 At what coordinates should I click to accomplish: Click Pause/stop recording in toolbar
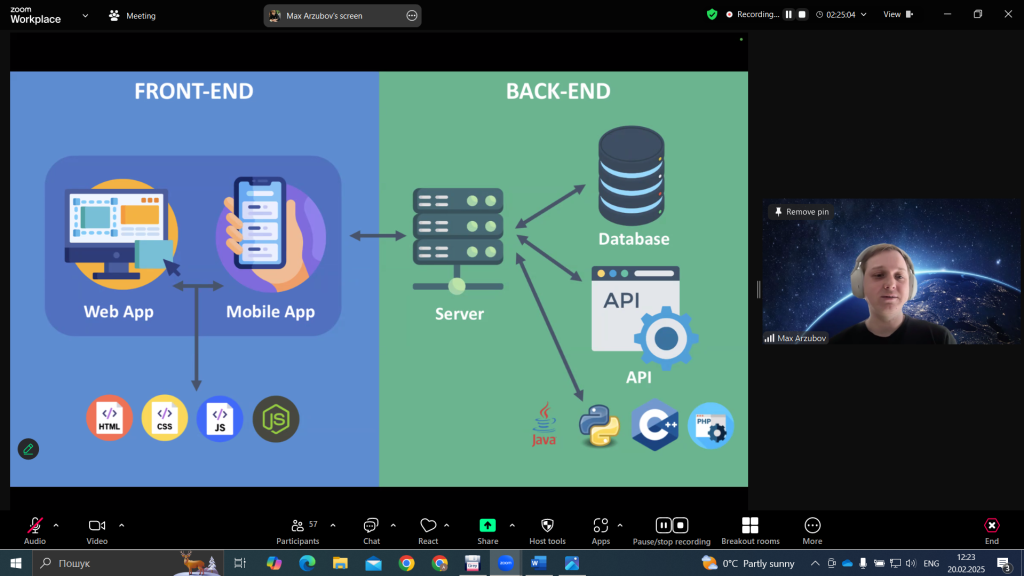[x=671, y=526]
